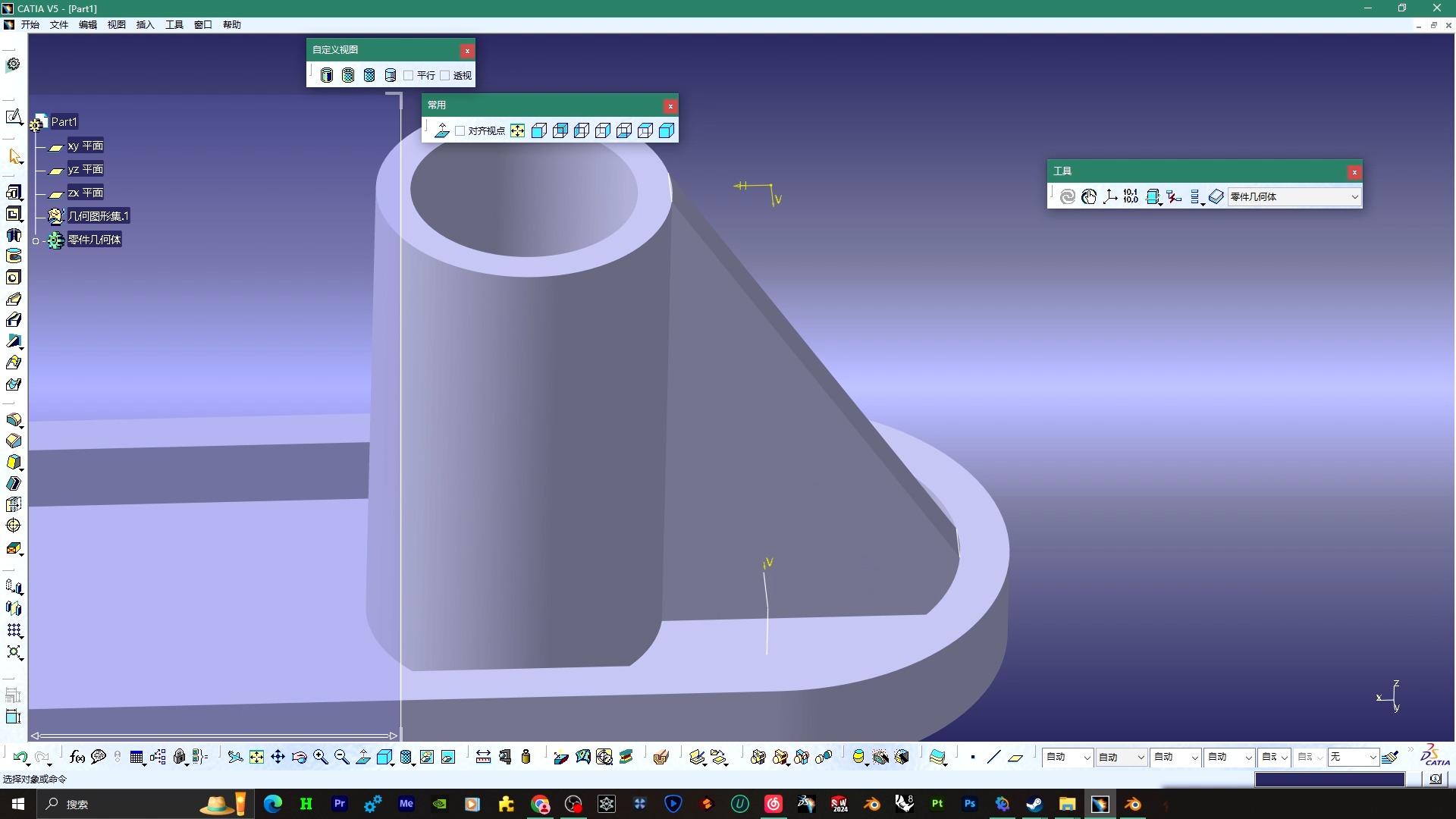Screen dimensions: 1456x819
Task: Open the 工具 menu in menu bar
Action: pos(174,24)
